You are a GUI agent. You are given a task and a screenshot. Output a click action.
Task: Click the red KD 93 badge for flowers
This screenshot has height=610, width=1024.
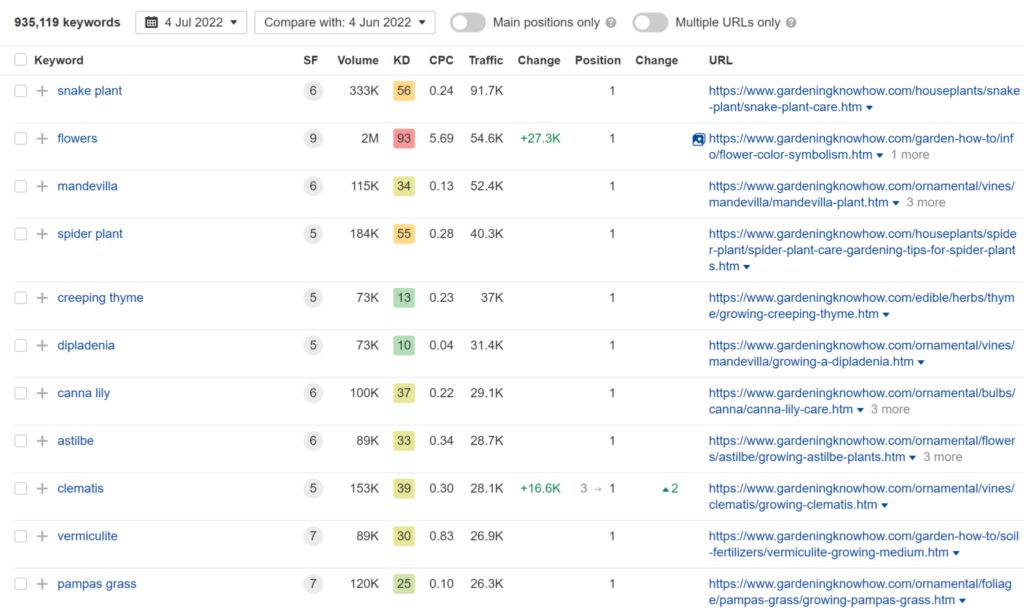[404, 138]
